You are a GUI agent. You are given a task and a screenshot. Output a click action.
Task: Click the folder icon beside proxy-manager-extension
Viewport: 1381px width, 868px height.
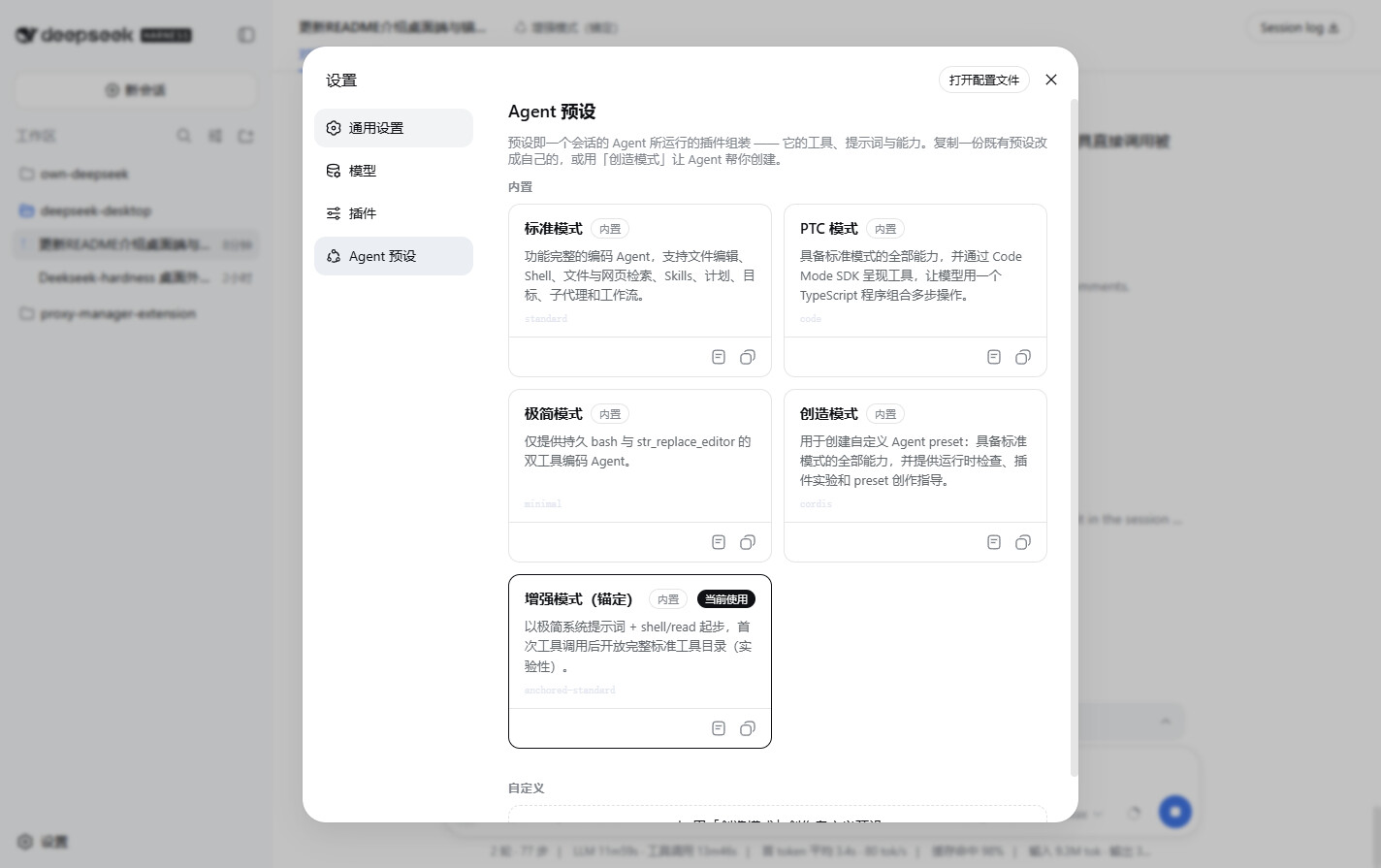click(x=27, y=313)
